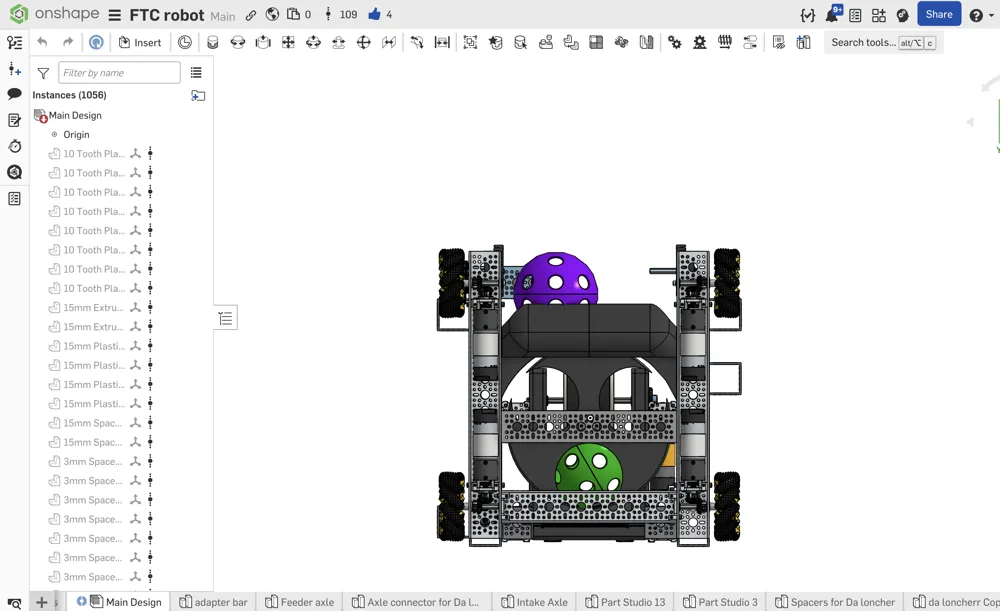Open the Help question mark icon
This screenshot has height=611, width=1000.
[x=974, y=14]
